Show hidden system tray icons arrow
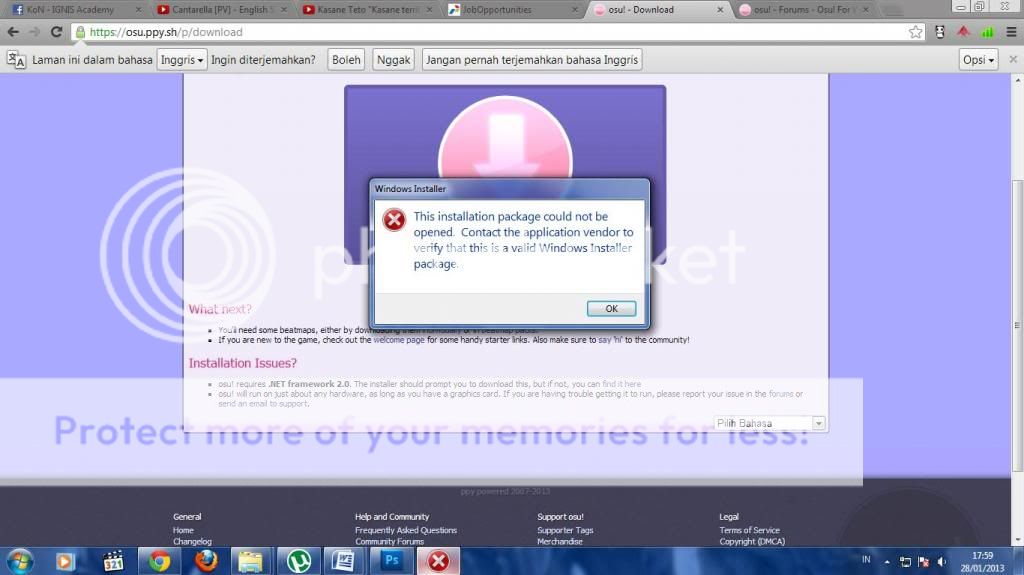 pyautogui.click(x=887, y=562)
